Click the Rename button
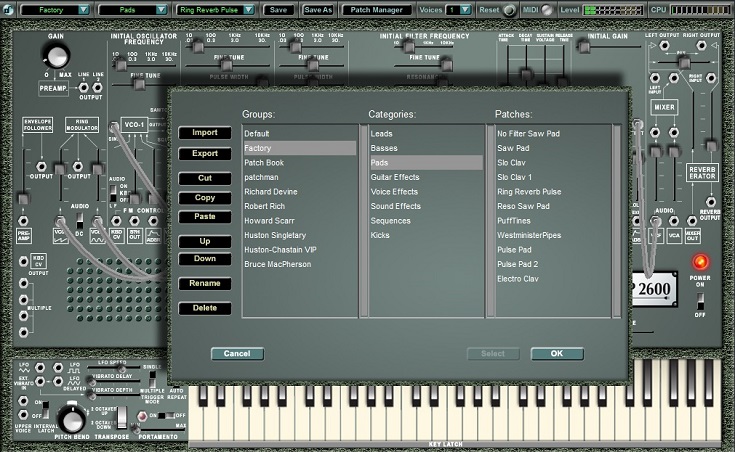Image resolution: width=735 pixels, height=452 pixels. (205, 283)
